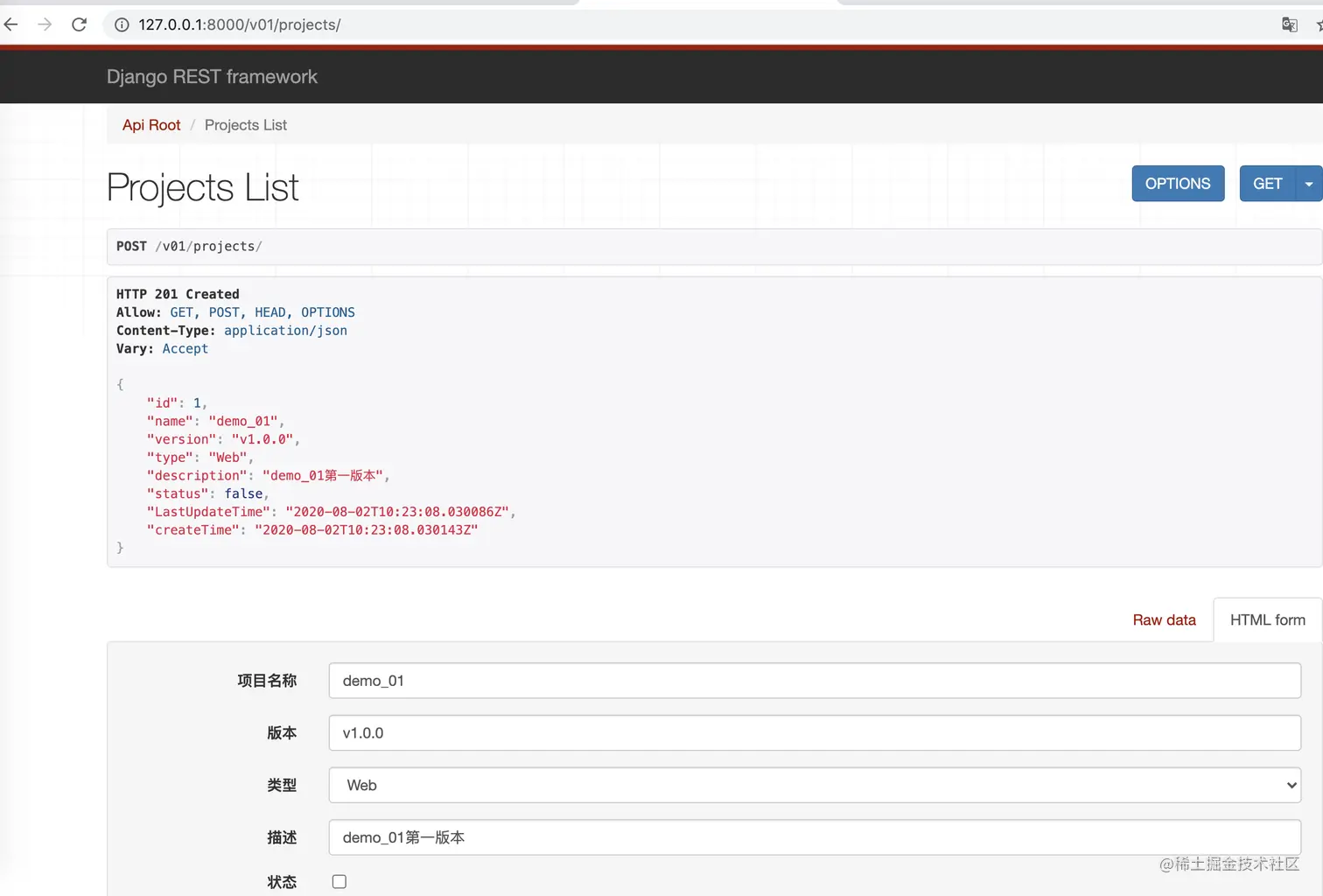The image size is (1323, 896).
Task: Go forward with browser forward arrow
Action: (45, 24)
